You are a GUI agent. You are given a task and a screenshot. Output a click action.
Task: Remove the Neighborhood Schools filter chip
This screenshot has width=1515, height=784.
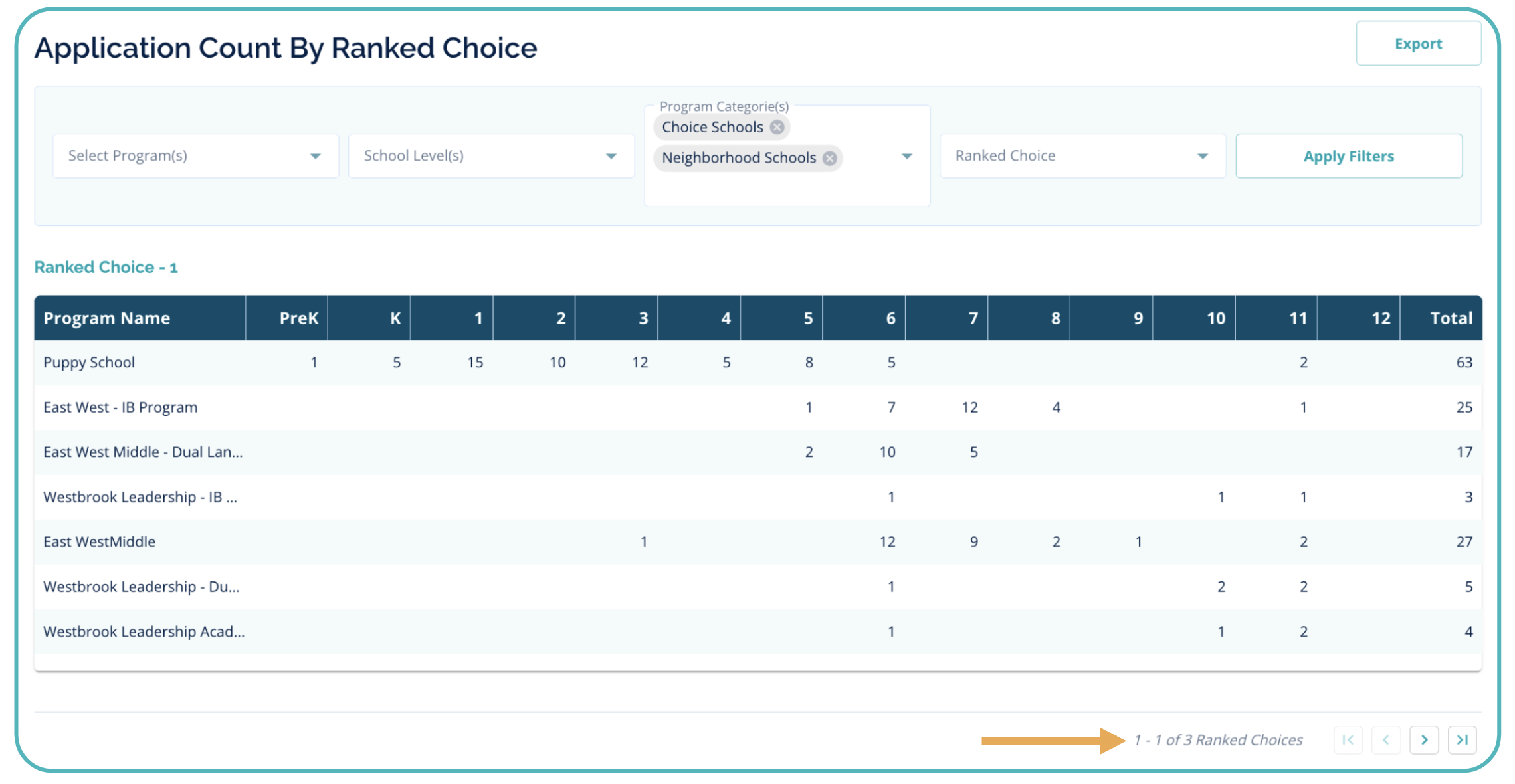(x=829, y=158)
